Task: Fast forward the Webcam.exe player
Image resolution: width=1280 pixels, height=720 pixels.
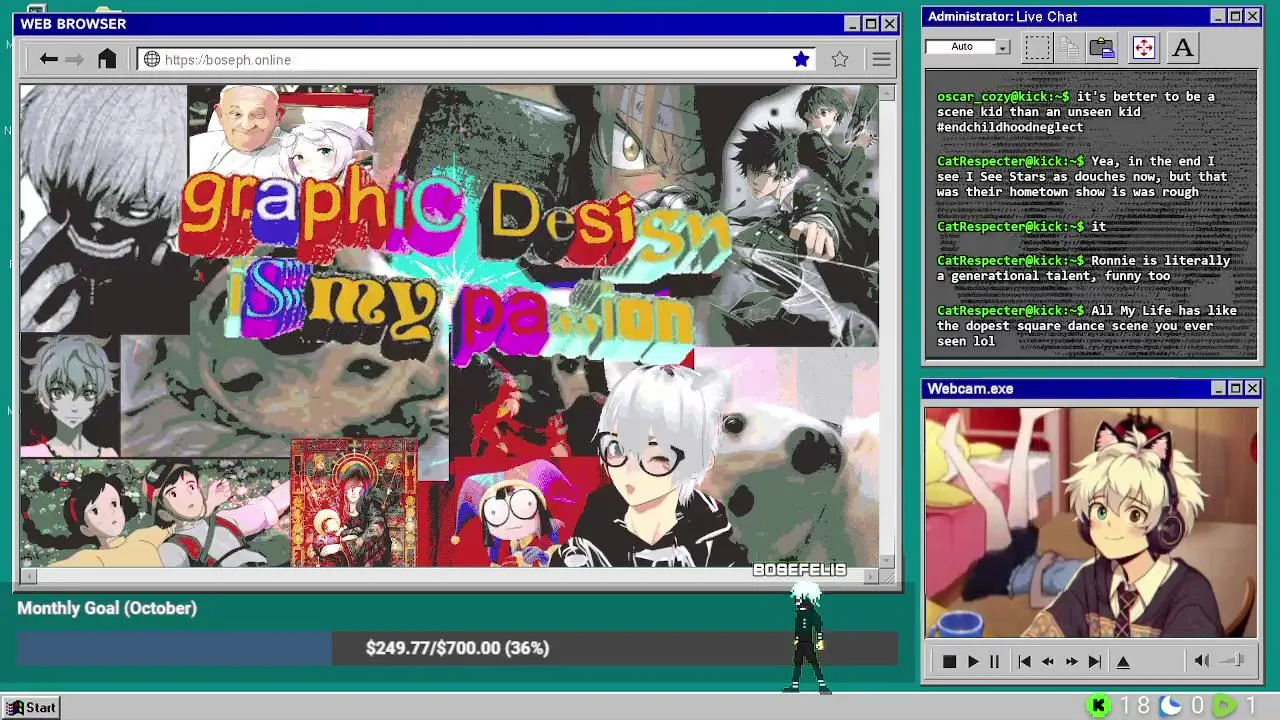Action: [1072, 662]
